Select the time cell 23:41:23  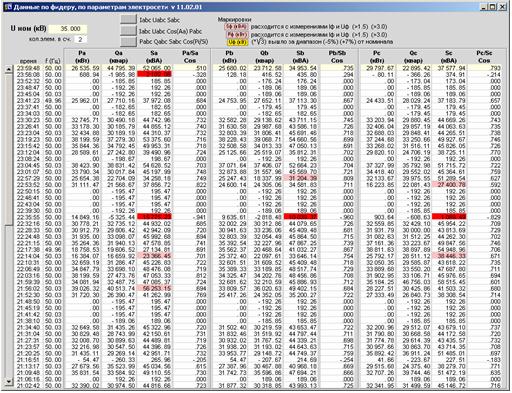coord(28,101)
